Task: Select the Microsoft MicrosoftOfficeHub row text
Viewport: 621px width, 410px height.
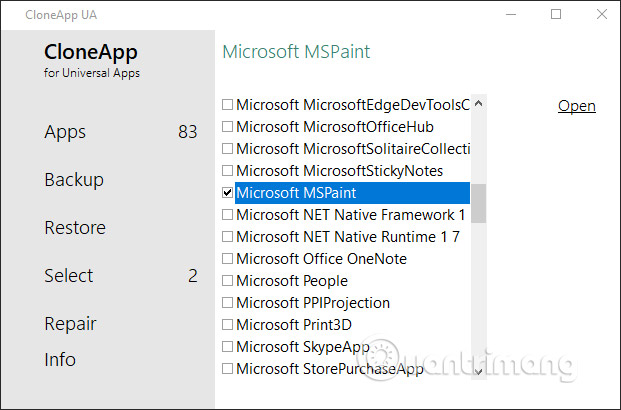Action: coord(335,127)
